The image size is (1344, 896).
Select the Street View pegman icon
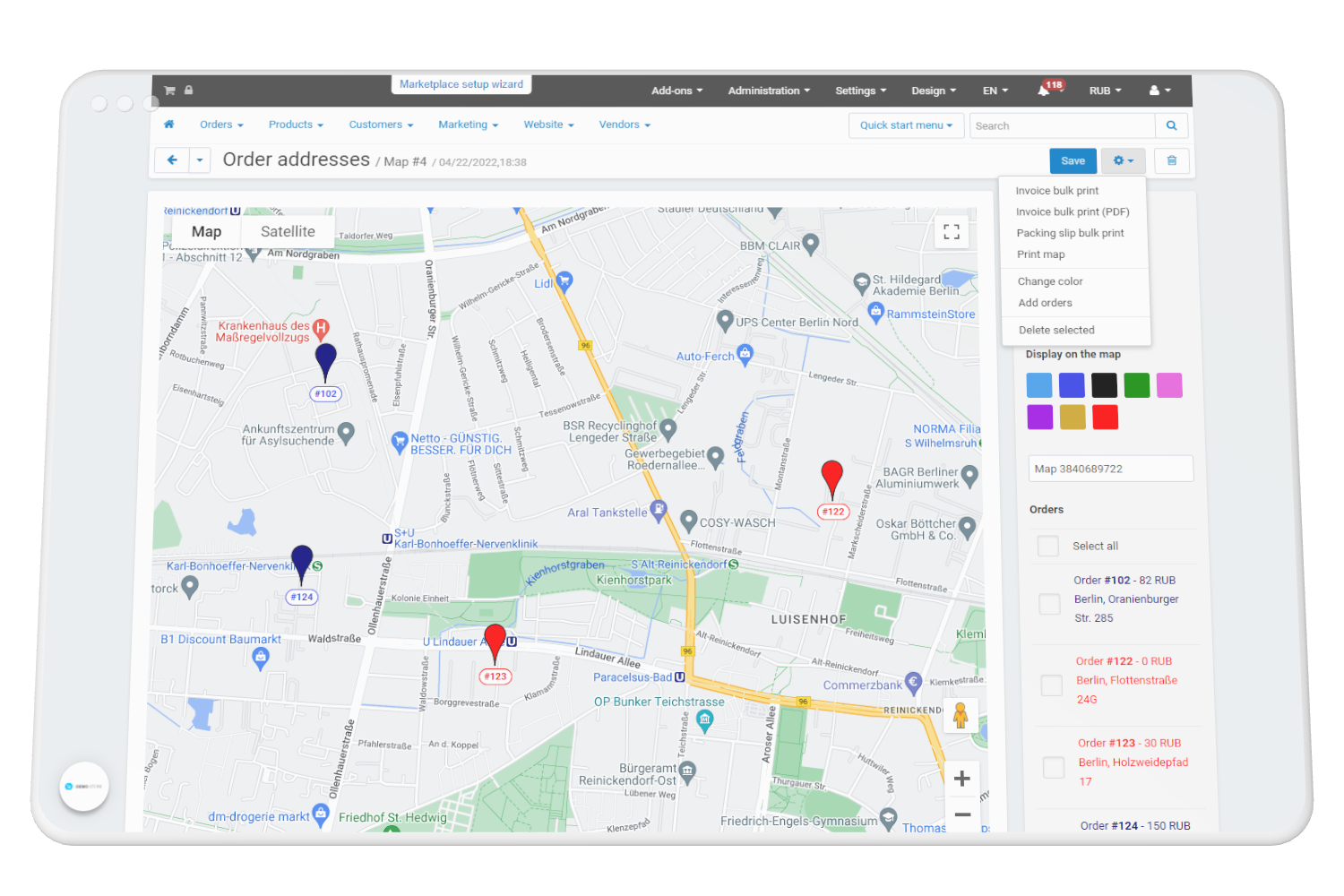coord(960,715)
